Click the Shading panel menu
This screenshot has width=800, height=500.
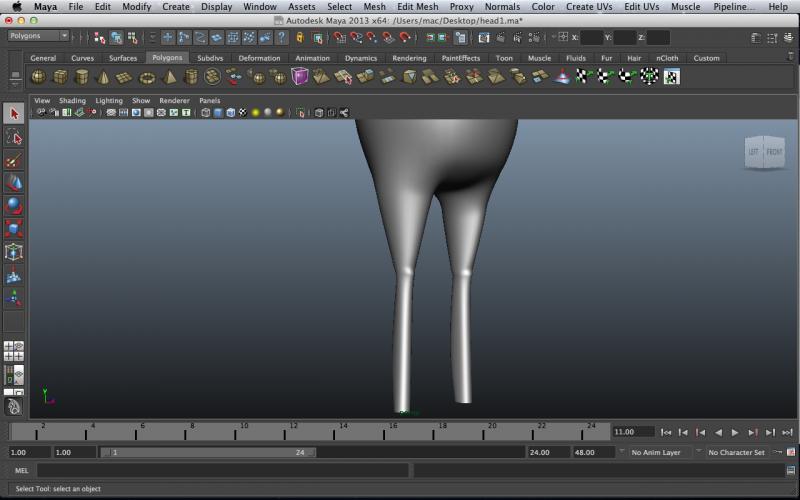pos(72,101)
